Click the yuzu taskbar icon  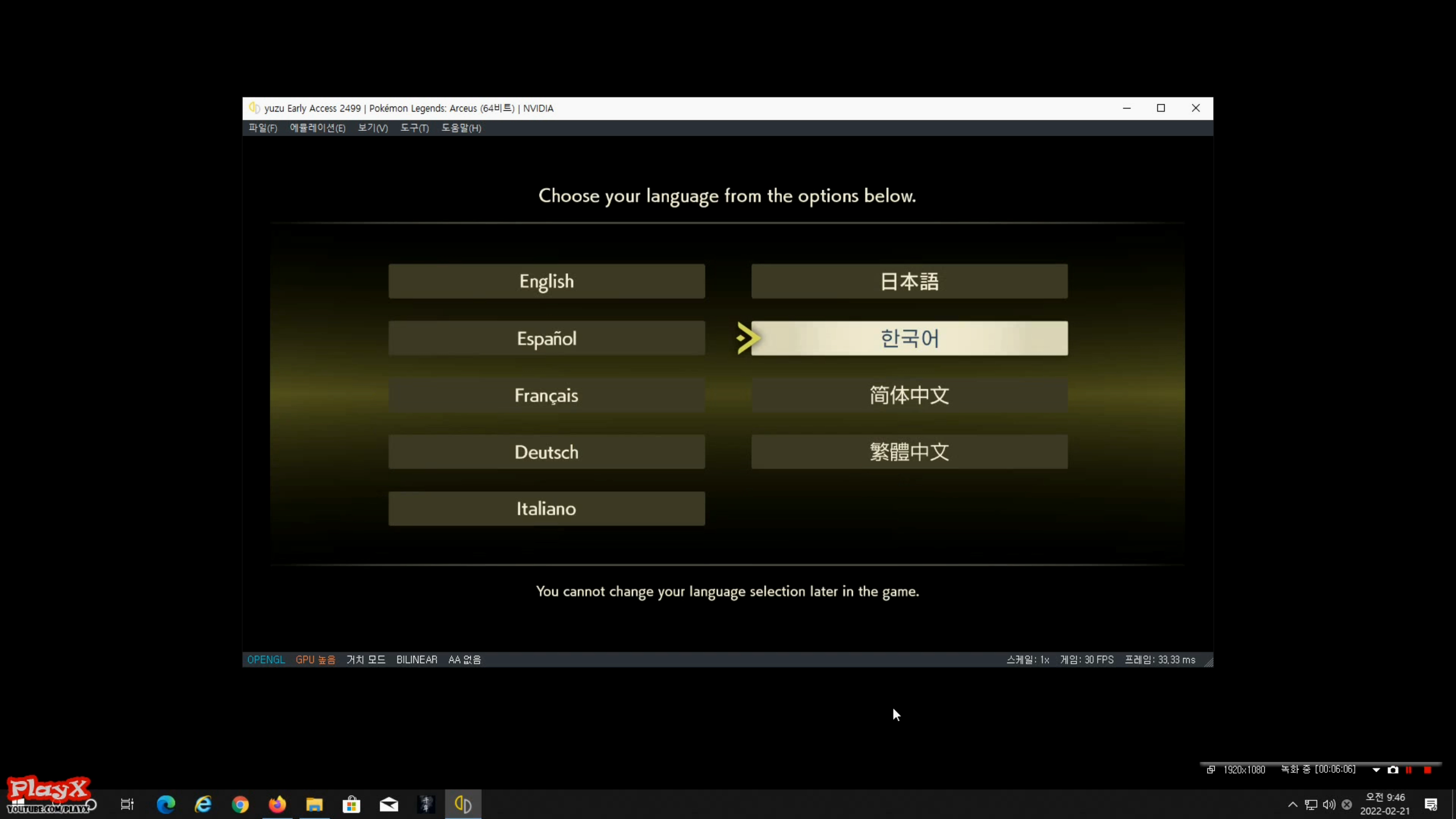click(463, 804)
